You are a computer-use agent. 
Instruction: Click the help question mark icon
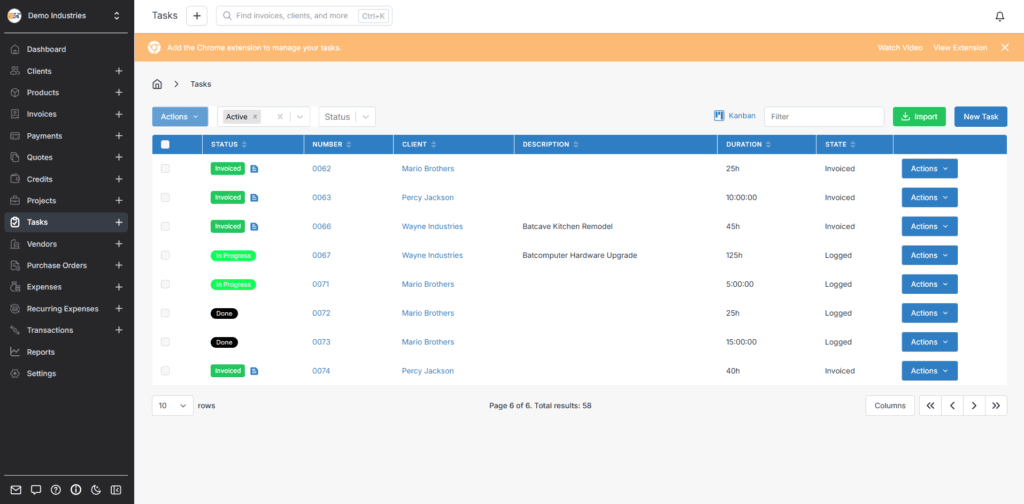click(56, 490)
